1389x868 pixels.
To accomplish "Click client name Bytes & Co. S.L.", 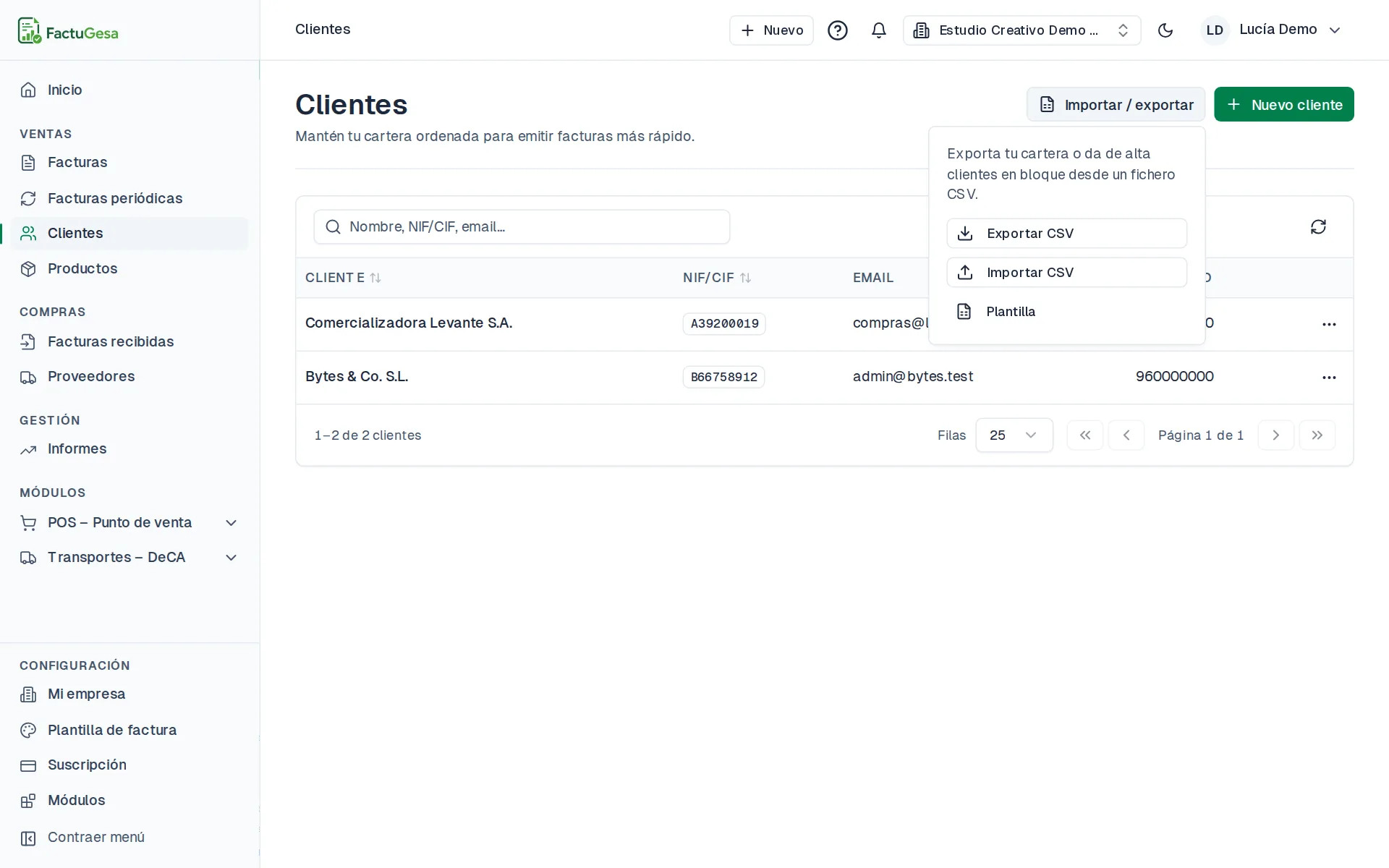I will point(357,376).
